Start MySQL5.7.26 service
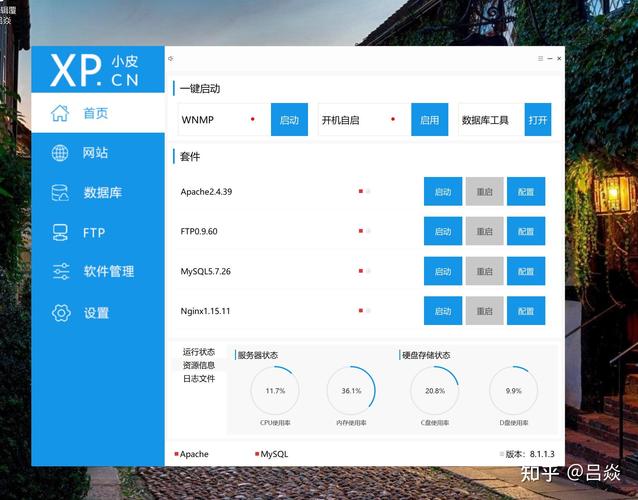The height and width of the screenshot is (500, 638). (443, 271)
